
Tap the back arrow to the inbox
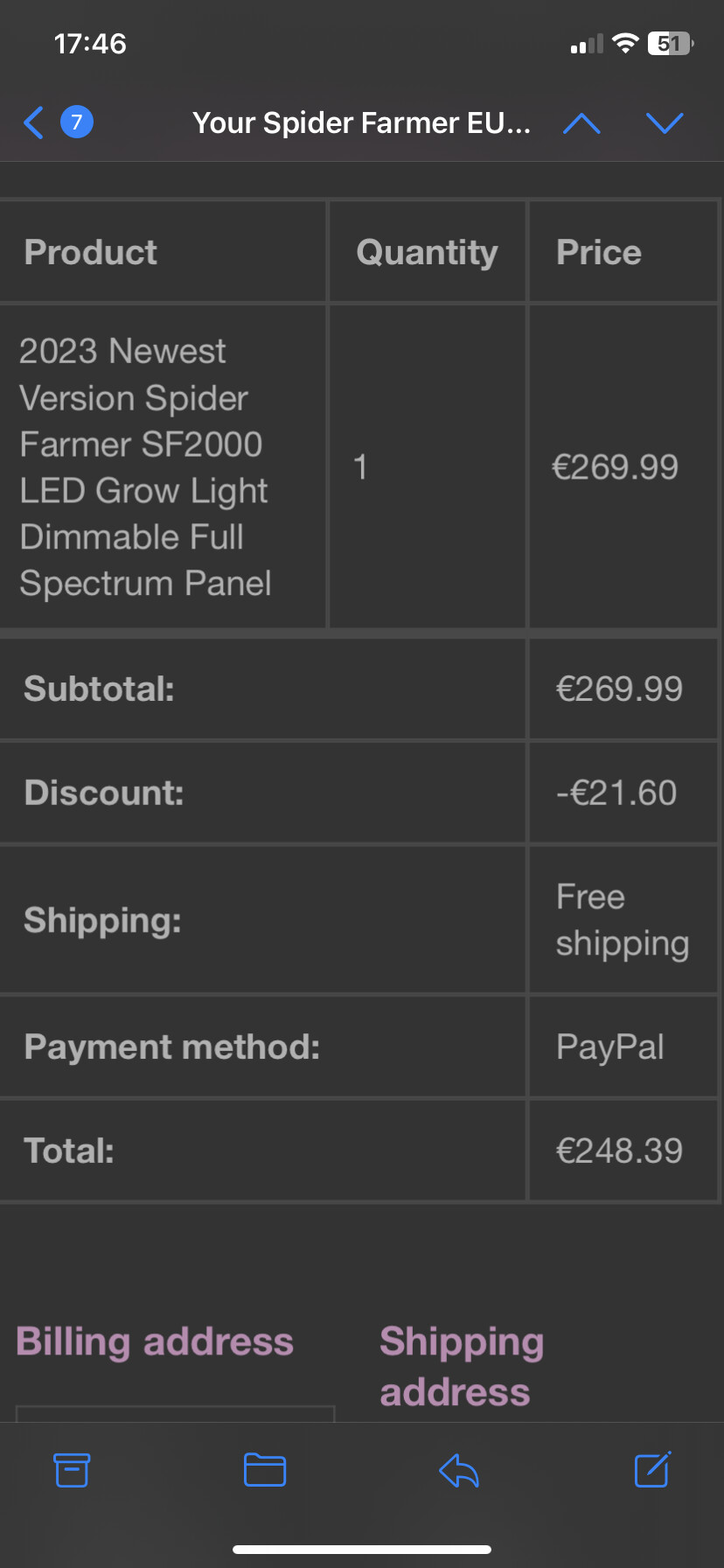tap(34, 122)
